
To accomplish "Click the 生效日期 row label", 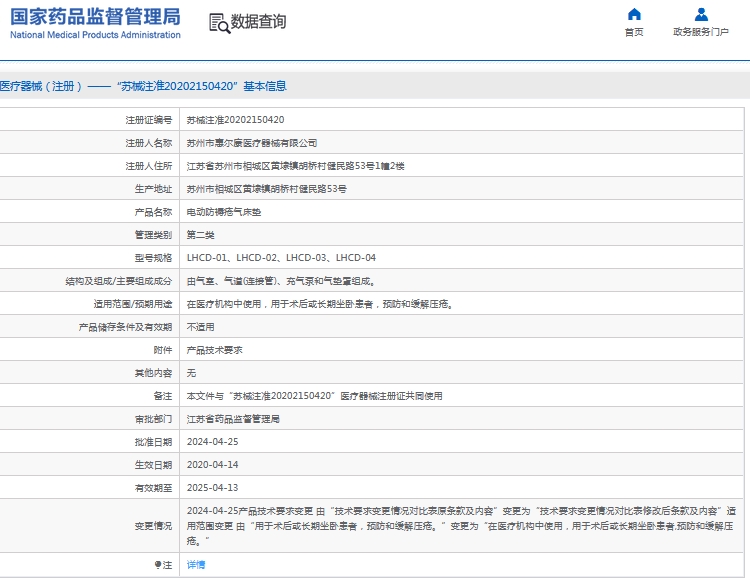I will tap(153, 465).
